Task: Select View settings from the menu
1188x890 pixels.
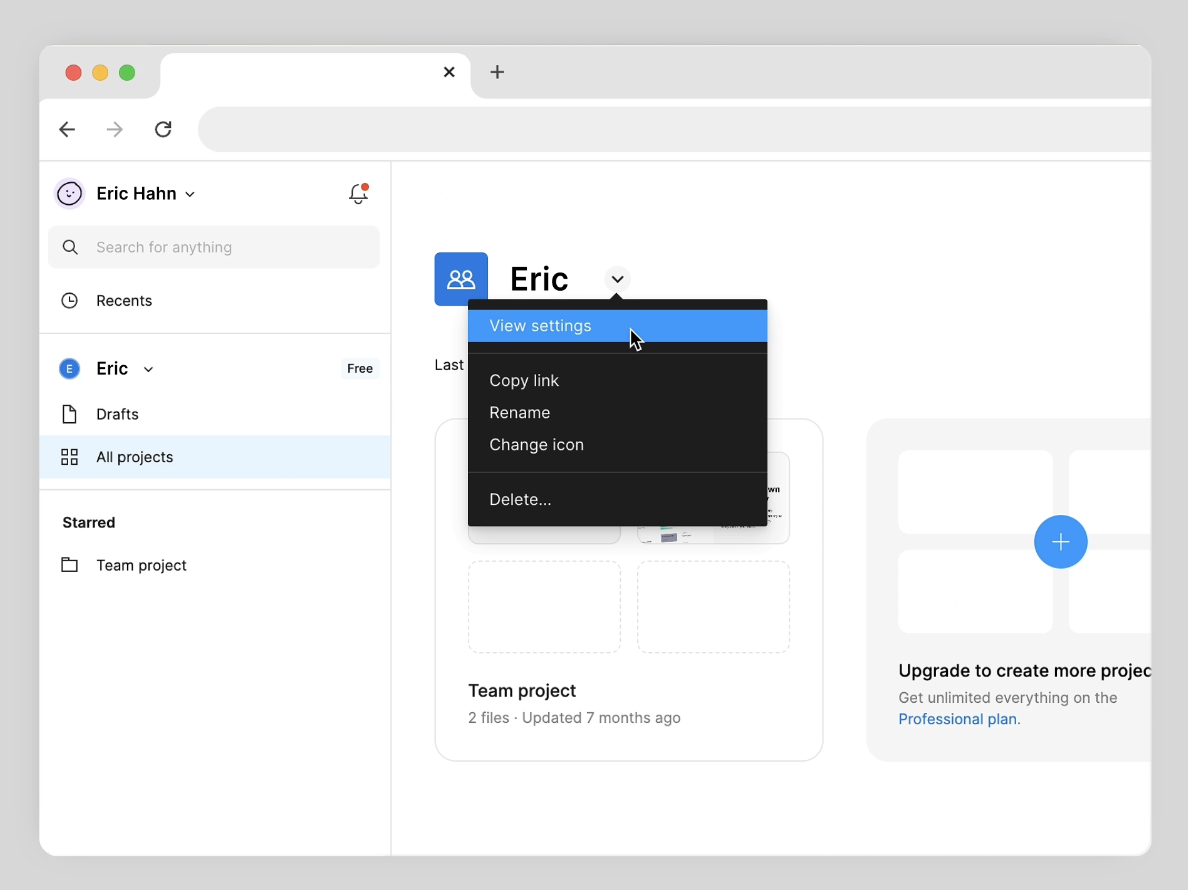Action: [540, 326]
